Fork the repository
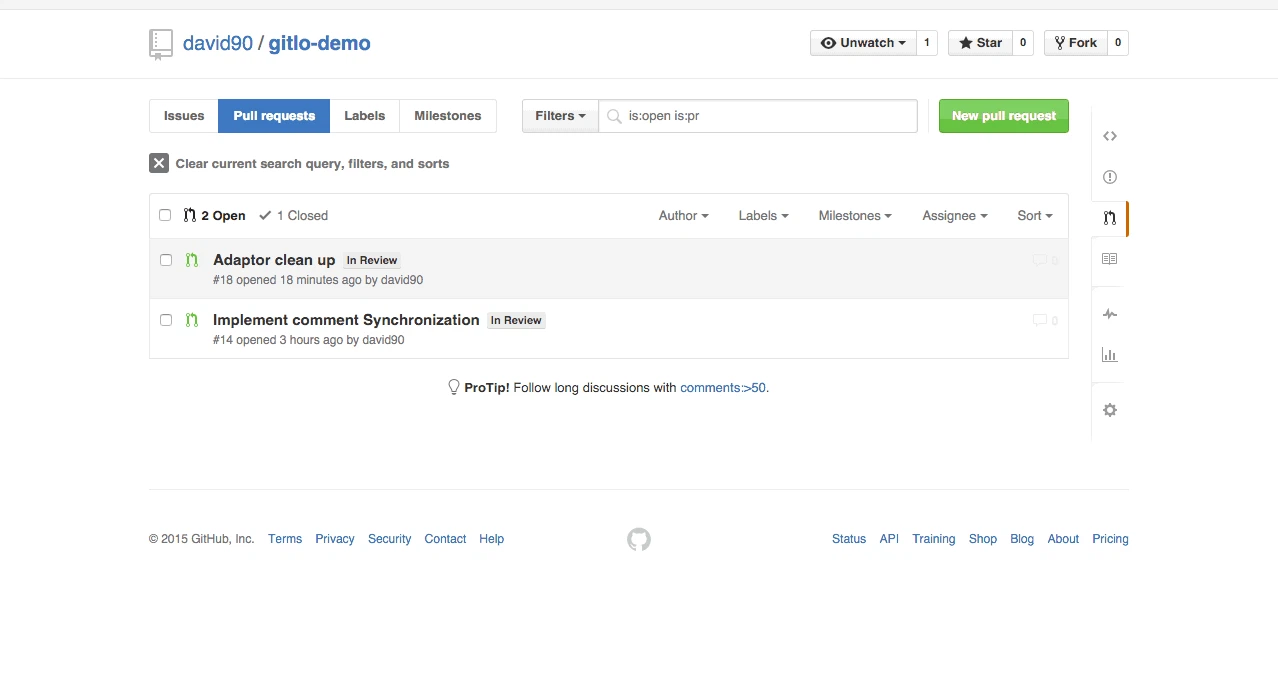 pyautogui.click(x=1075, y=43)
